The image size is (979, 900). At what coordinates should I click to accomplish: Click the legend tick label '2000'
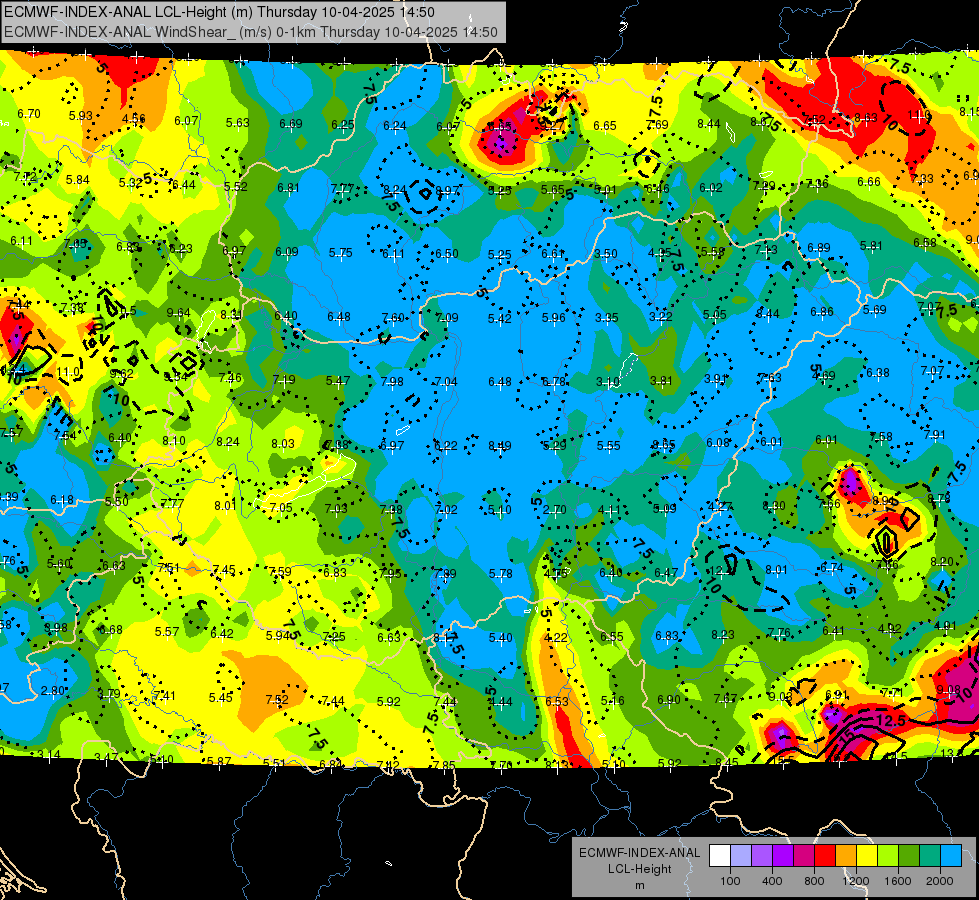click(940, 881)
